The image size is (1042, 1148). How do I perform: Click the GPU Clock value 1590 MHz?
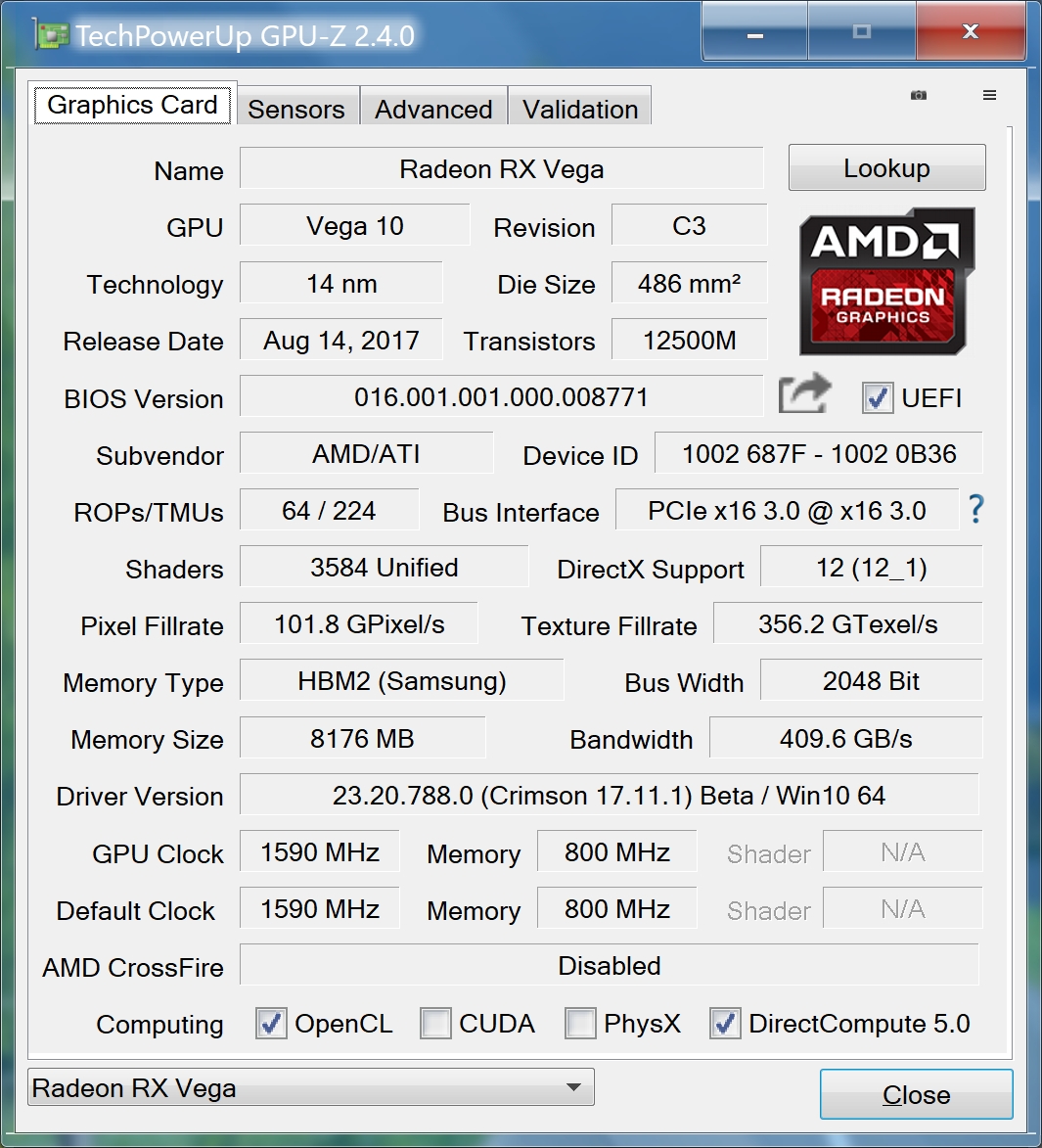320,851
